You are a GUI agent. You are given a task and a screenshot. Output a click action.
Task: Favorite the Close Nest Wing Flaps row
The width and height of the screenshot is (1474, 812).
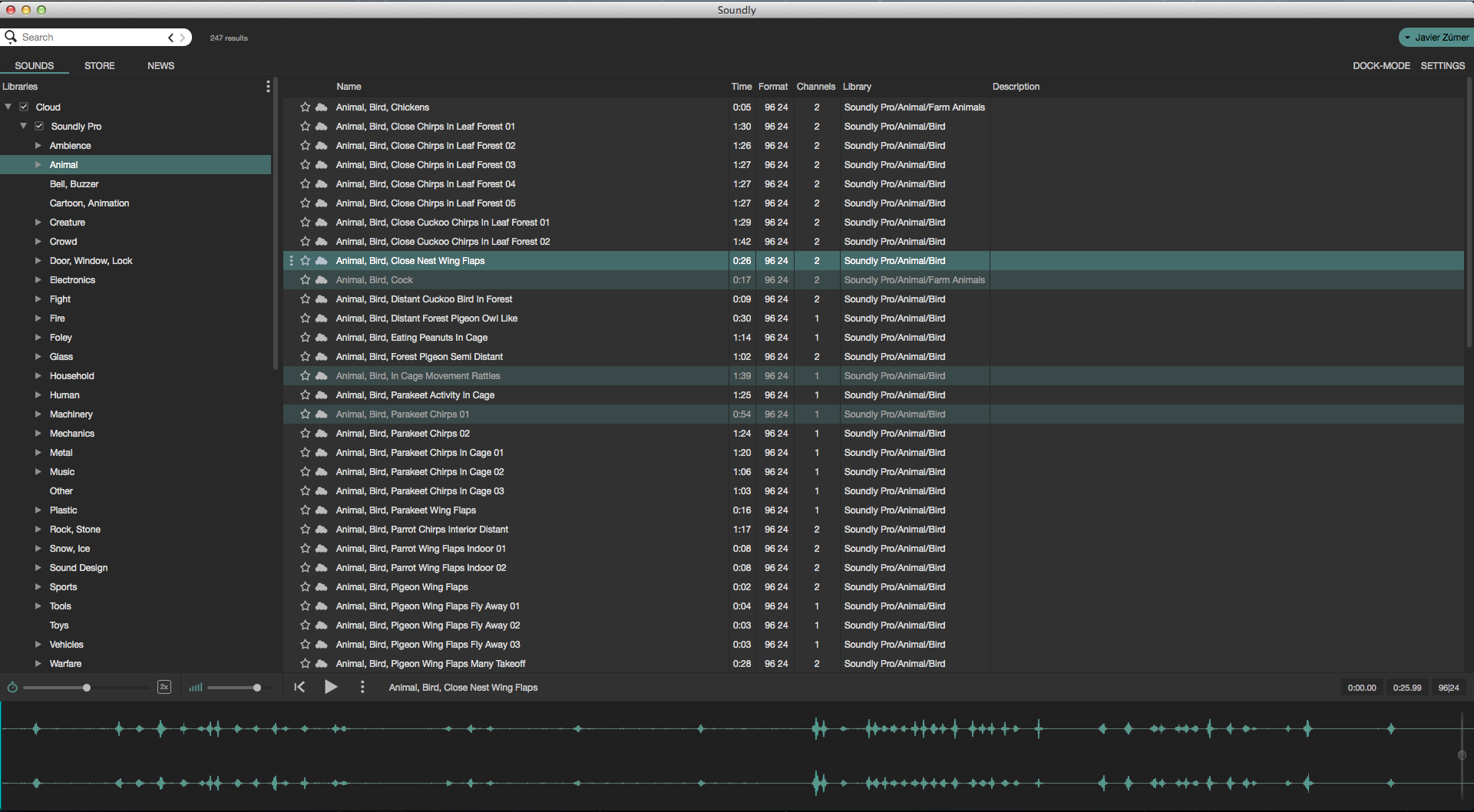[x=305, y=261]
